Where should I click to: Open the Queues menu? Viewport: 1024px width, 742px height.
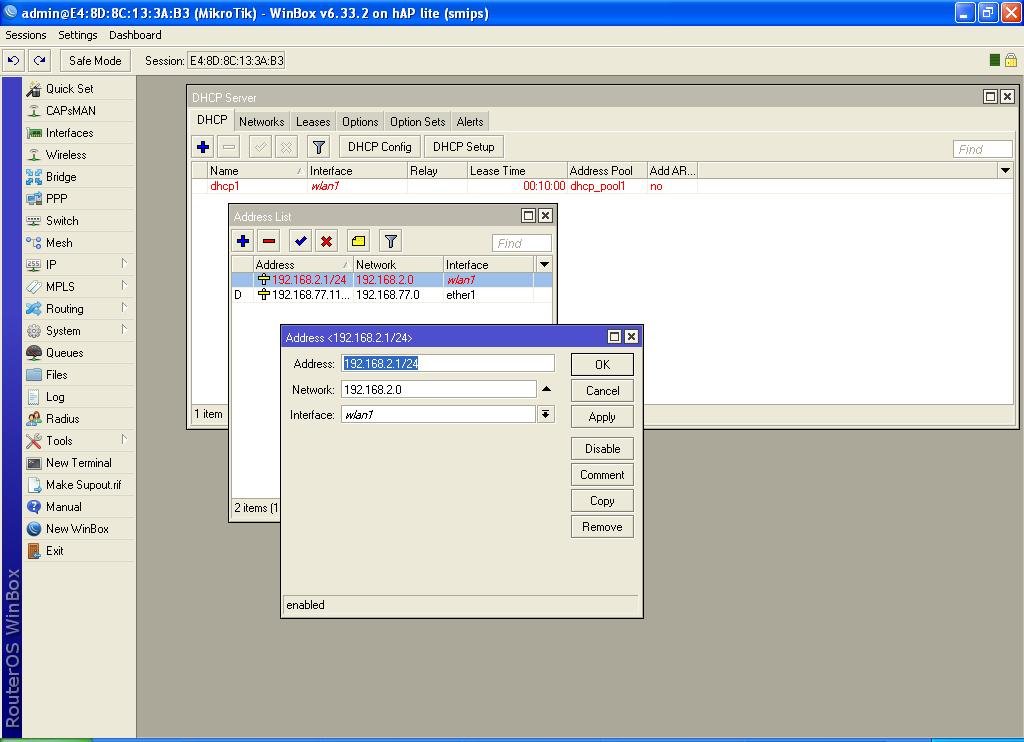[x=64, y=353]
